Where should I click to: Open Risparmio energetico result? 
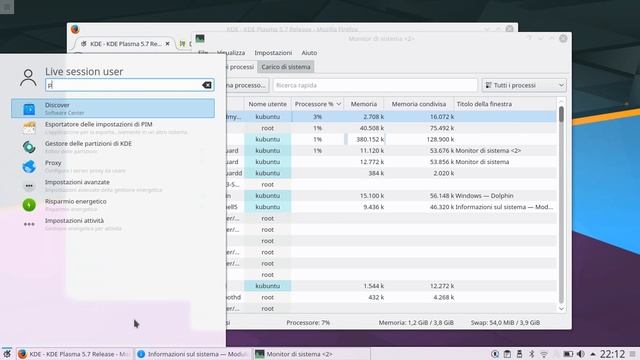113,205
